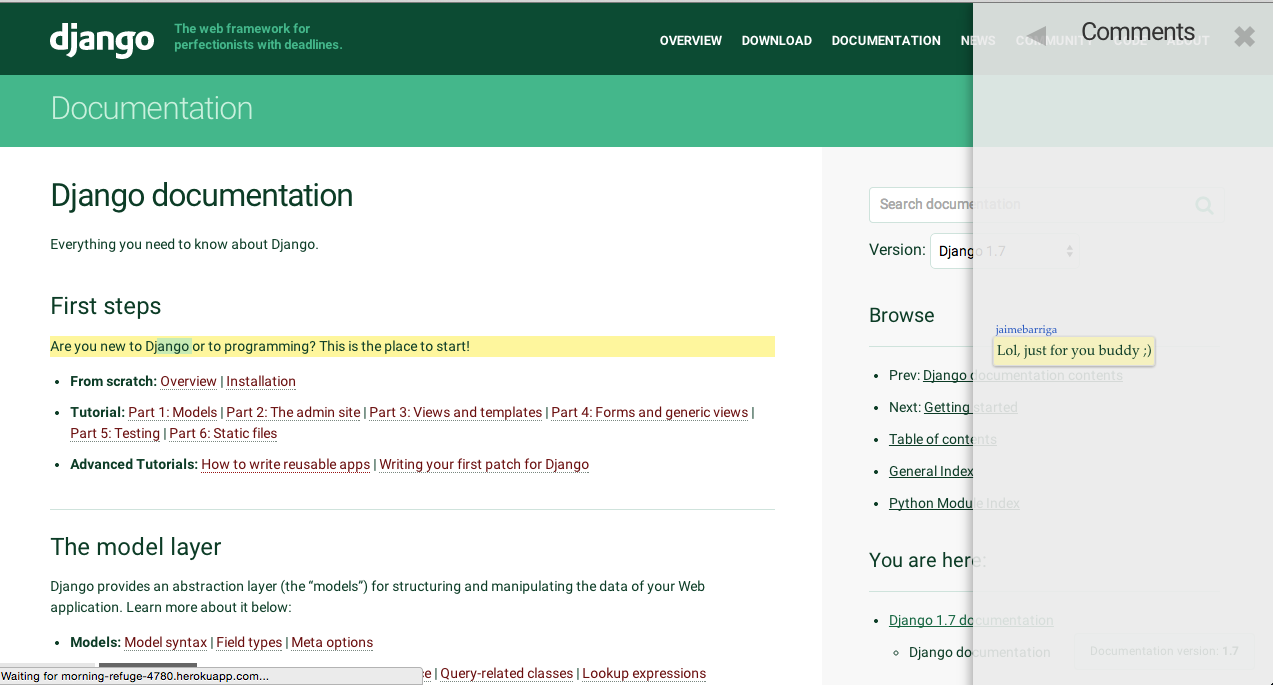Click the Documentation version: 1.7 badge
Screen dimensions: 1273x685
coord(1163,651)
